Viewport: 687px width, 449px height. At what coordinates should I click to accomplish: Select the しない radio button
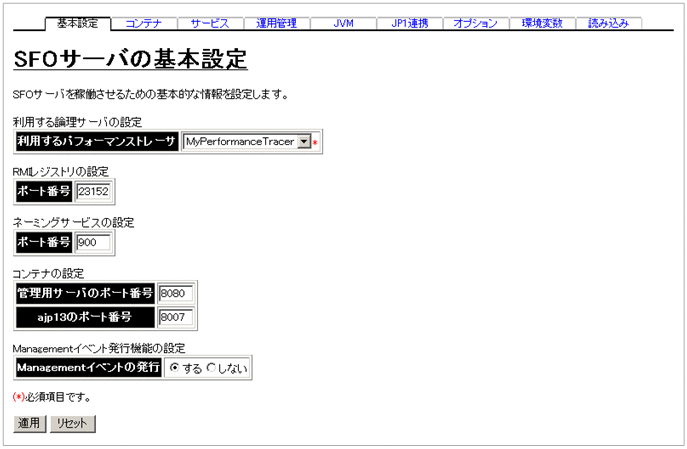pyautogui.click(x=211, y=368)
